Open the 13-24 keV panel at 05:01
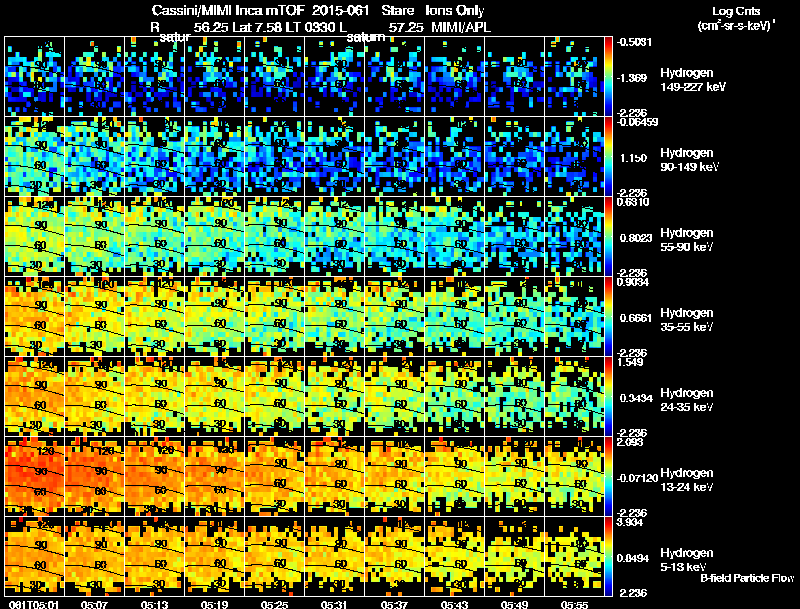Viewport: 800px width, 609px height. [x=35, y=477]
